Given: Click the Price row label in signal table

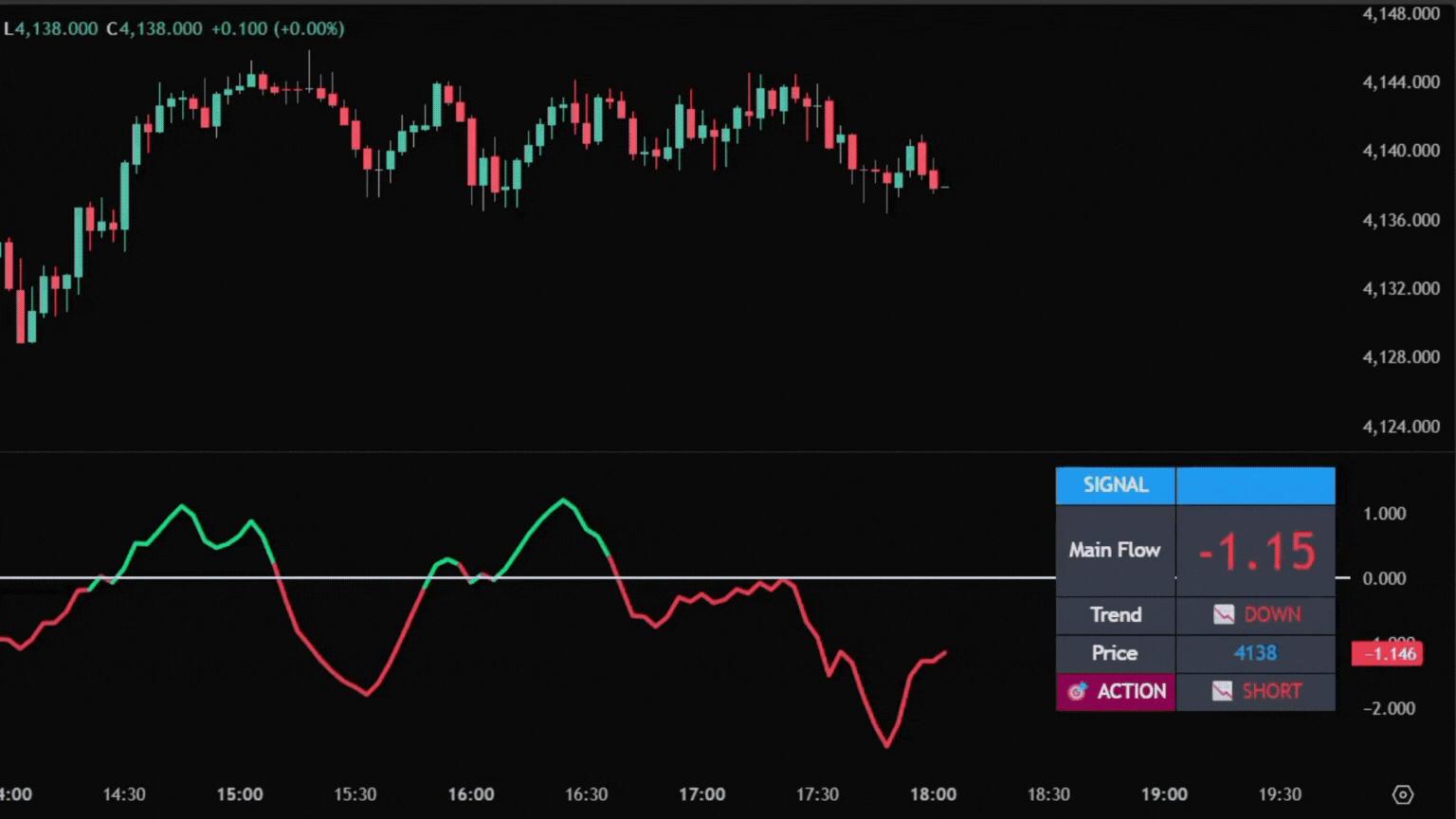Looking at the screenshot, I should click(x=1115, y=652).
